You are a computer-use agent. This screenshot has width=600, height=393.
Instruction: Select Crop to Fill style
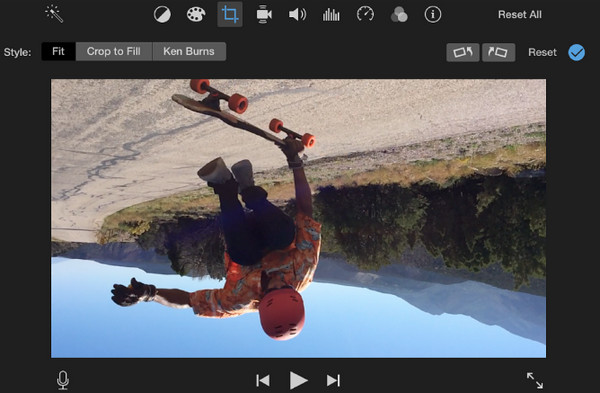point(114,51)
